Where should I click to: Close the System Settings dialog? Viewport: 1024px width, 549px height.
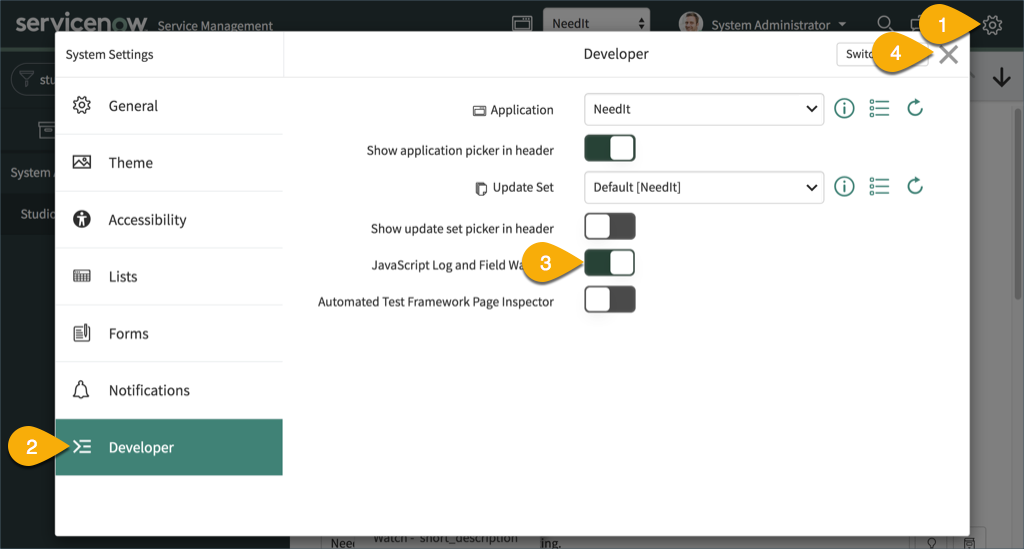(x=948, y=55)
